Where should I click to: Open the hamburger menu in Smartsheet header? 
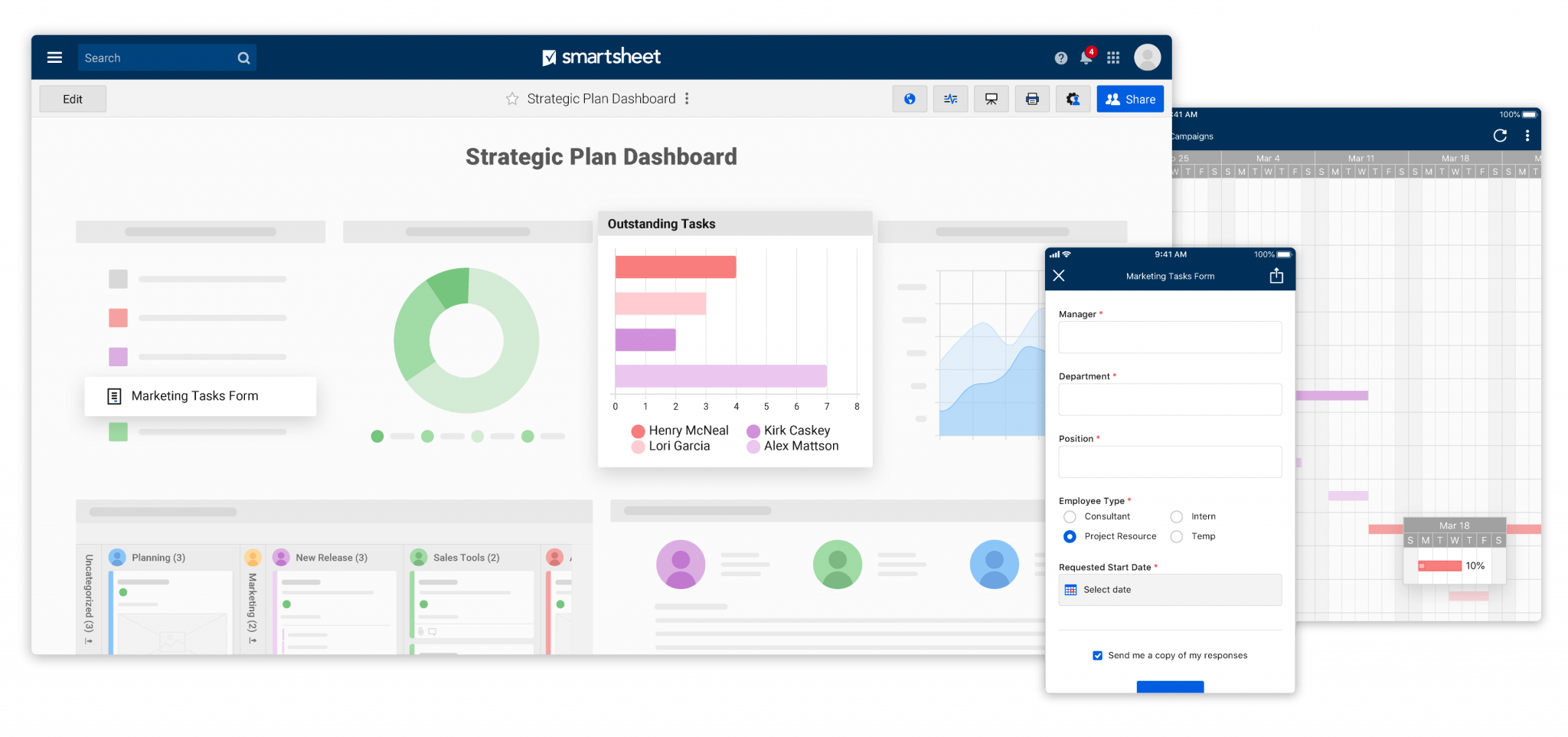tap(54, 57)
